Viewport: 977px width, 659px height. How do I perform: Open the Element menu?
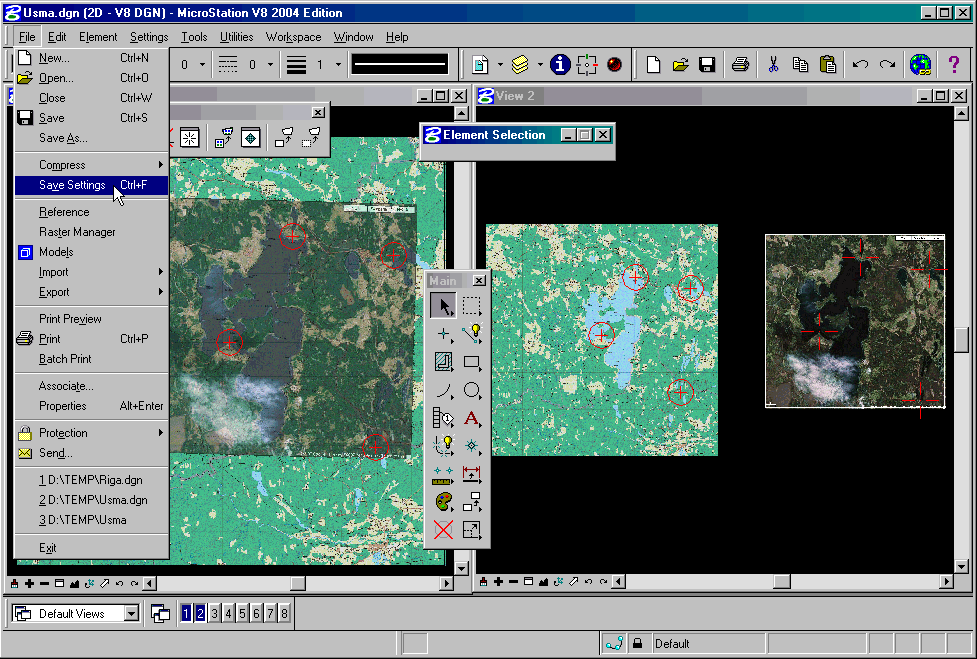pos(98,37)
